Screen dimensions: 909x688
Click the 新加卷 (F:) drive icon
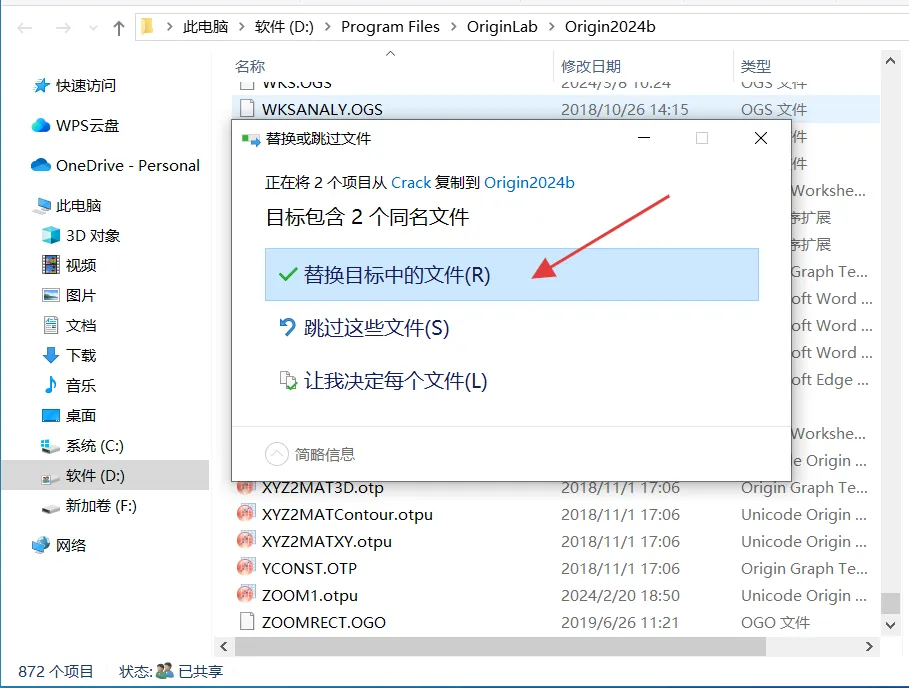click(x=50, y=508)
